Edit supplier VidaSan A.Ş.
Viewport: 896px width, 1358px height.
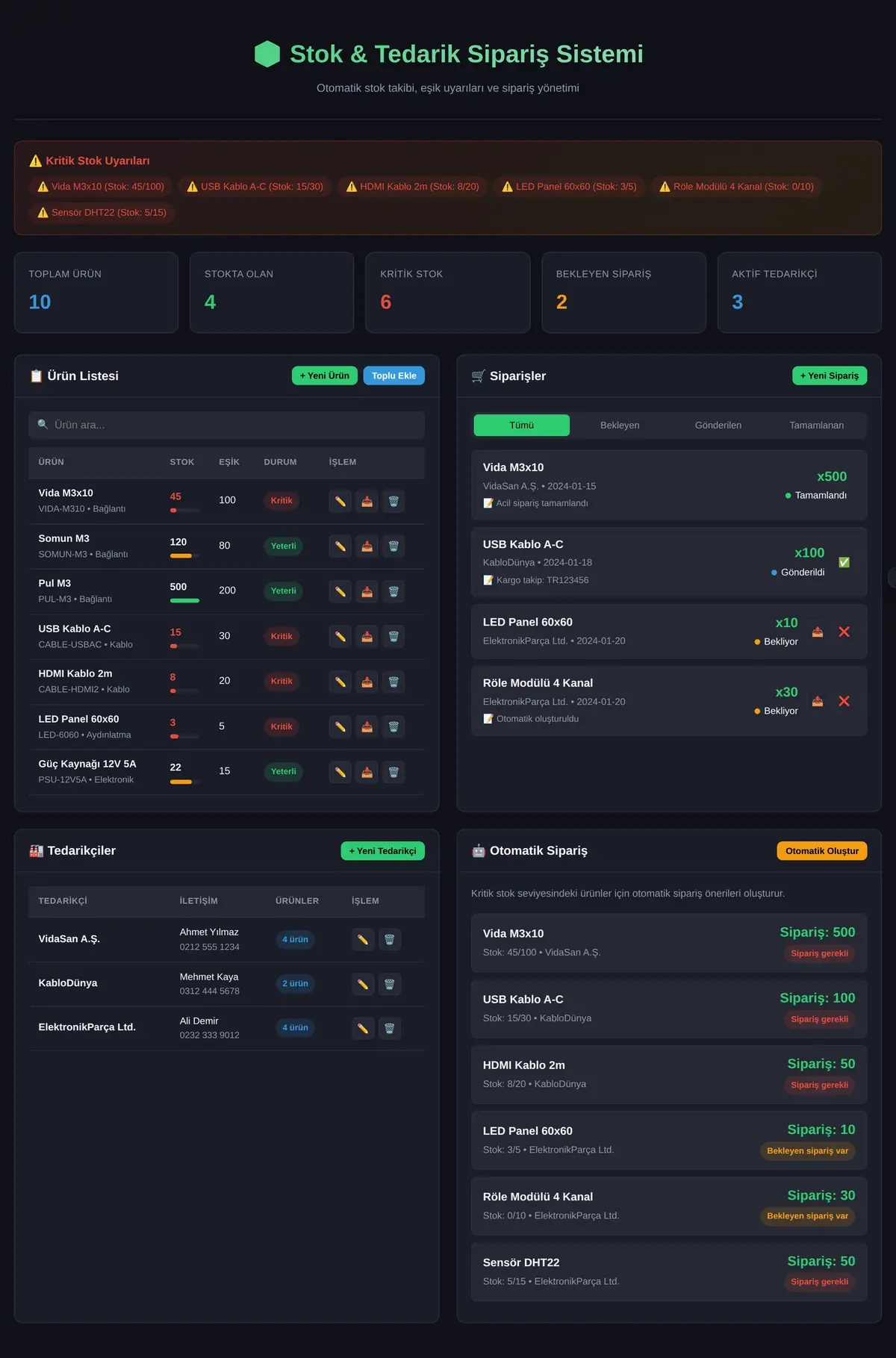(x=362, y=939)
